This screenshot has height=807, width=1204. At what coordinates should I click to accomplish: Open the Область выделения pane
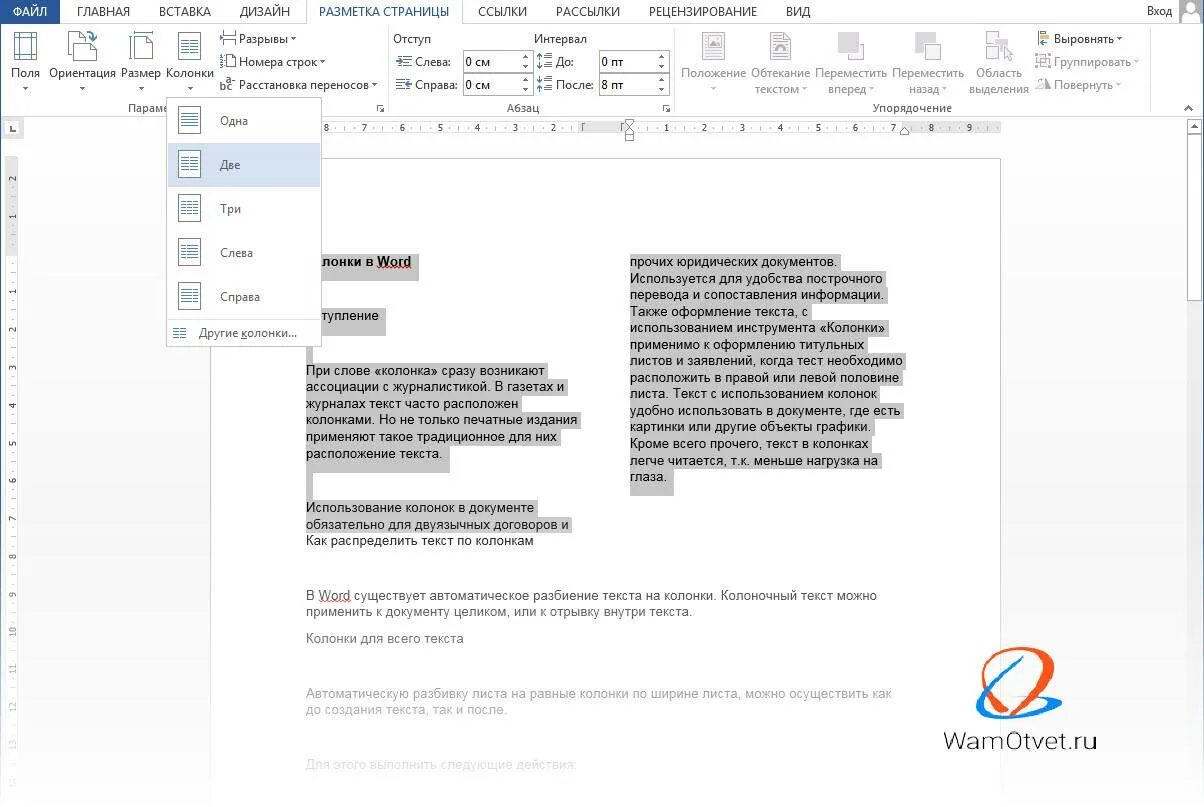click(x=999, y=62)
